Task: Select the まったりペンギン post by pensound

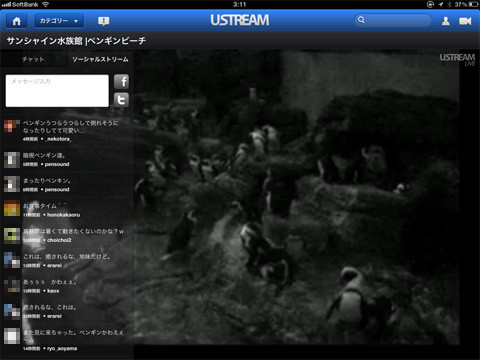Action: pyautogui.click(x=67, y=185)
